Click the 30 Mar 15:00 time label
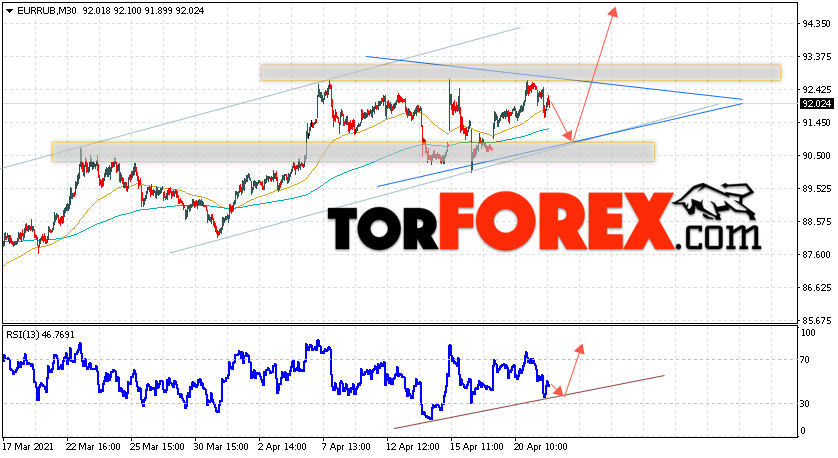838x458 pixels. 221,446
